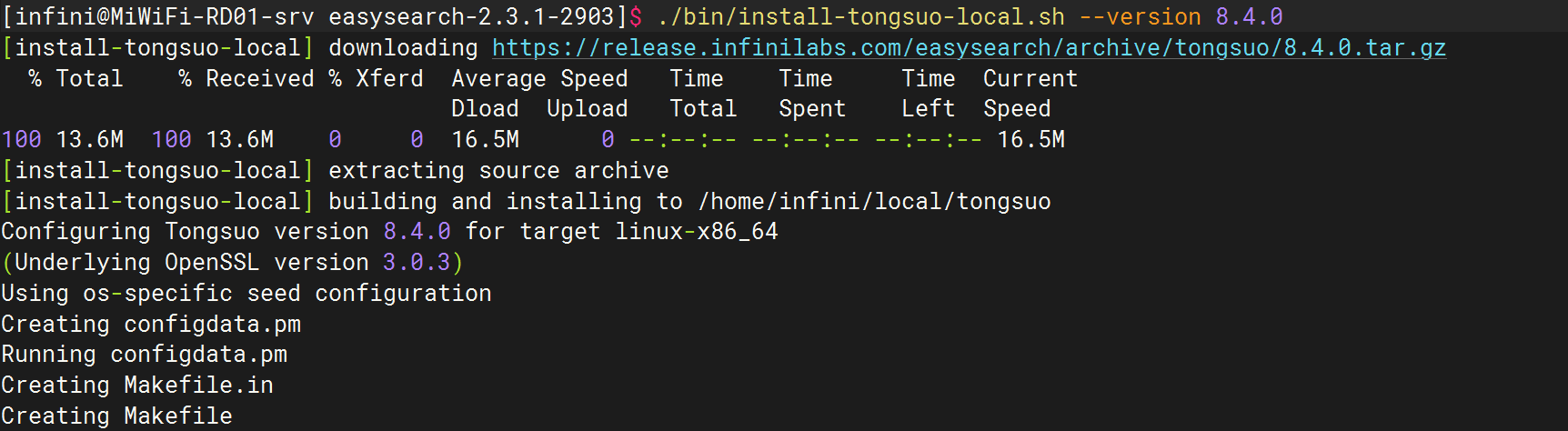
Task: Click the 'Average Speed' column header
Action: (x=539, y=78)
